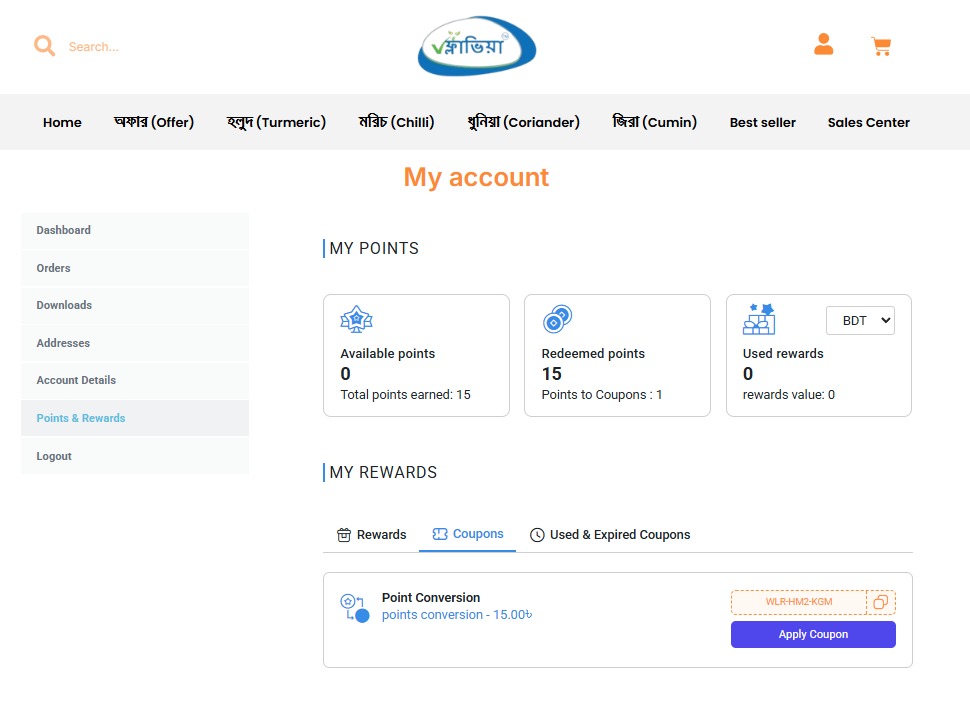Navigate to Sales Center menu

coord(868,122)
